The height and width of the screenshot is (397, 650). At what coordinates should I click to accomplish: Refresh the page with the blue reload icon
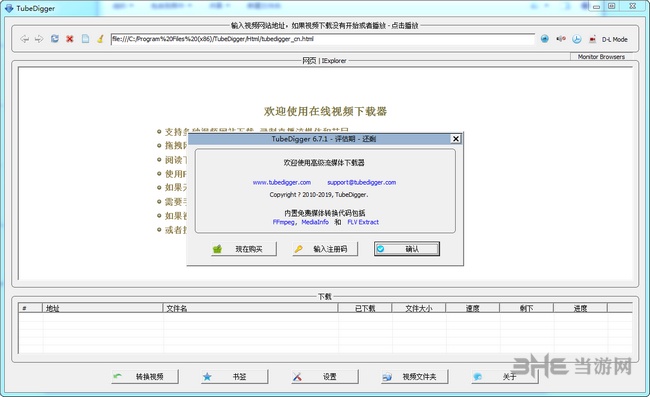click(x=55, y=39)
